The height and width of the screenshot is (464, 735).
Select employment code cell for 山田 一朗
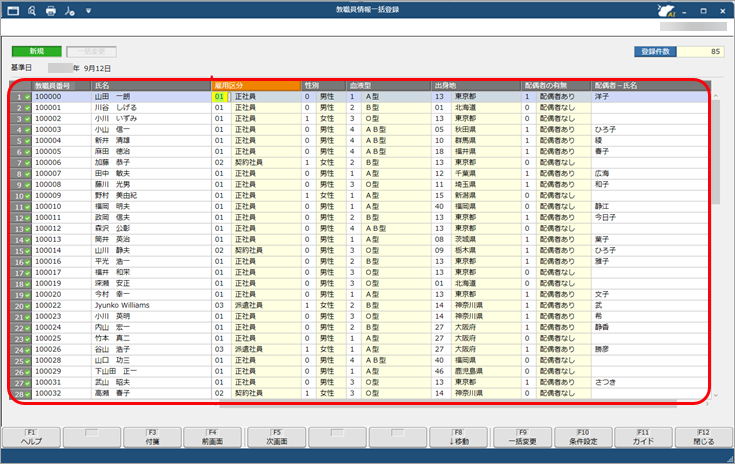point(220,97)
